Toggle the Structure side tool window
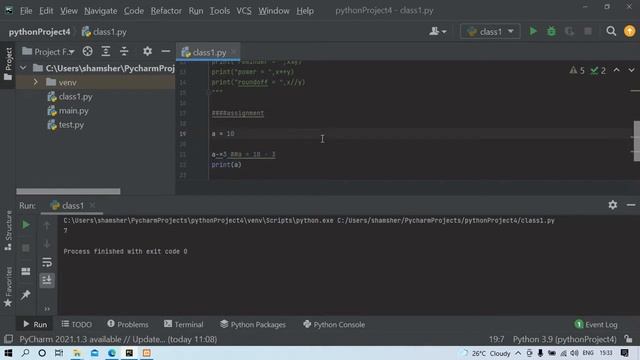The height and width of the screenshot is (360, 640). click(8, 231)
